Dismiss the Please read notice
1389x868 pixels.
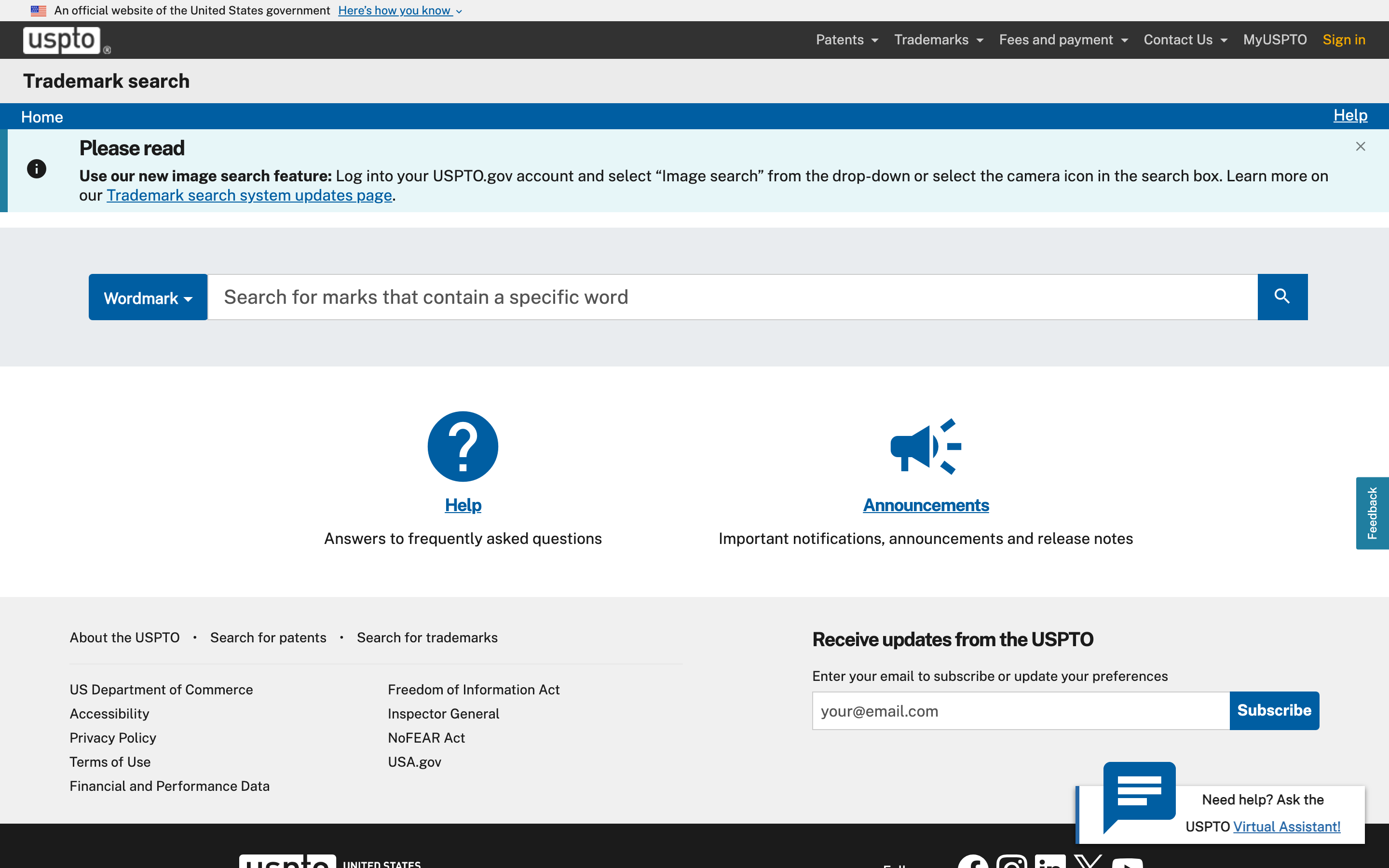(x=1360, y=147)
